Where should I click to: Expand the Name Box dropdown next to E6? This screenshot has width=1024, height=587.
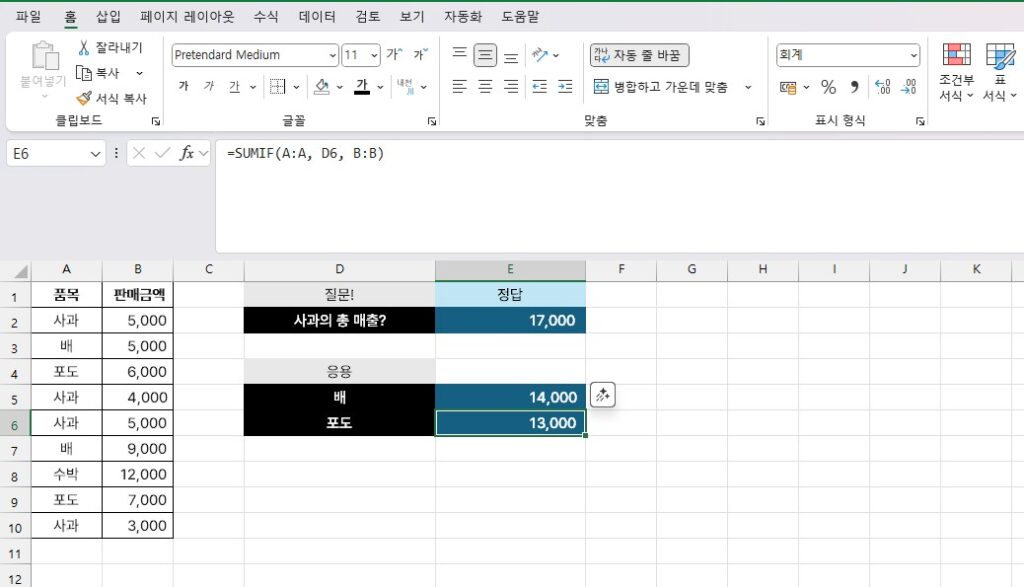tap(96, 153)
